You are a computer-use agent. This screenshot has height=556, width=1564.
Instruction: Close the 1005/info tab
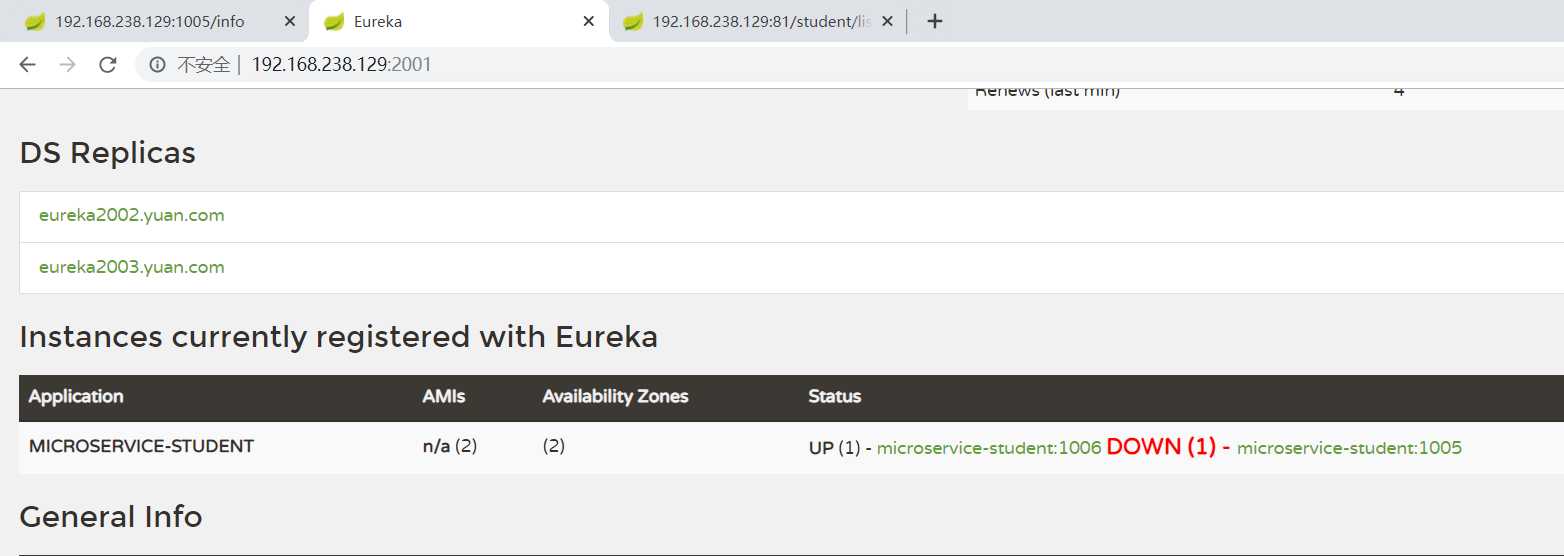290,21
